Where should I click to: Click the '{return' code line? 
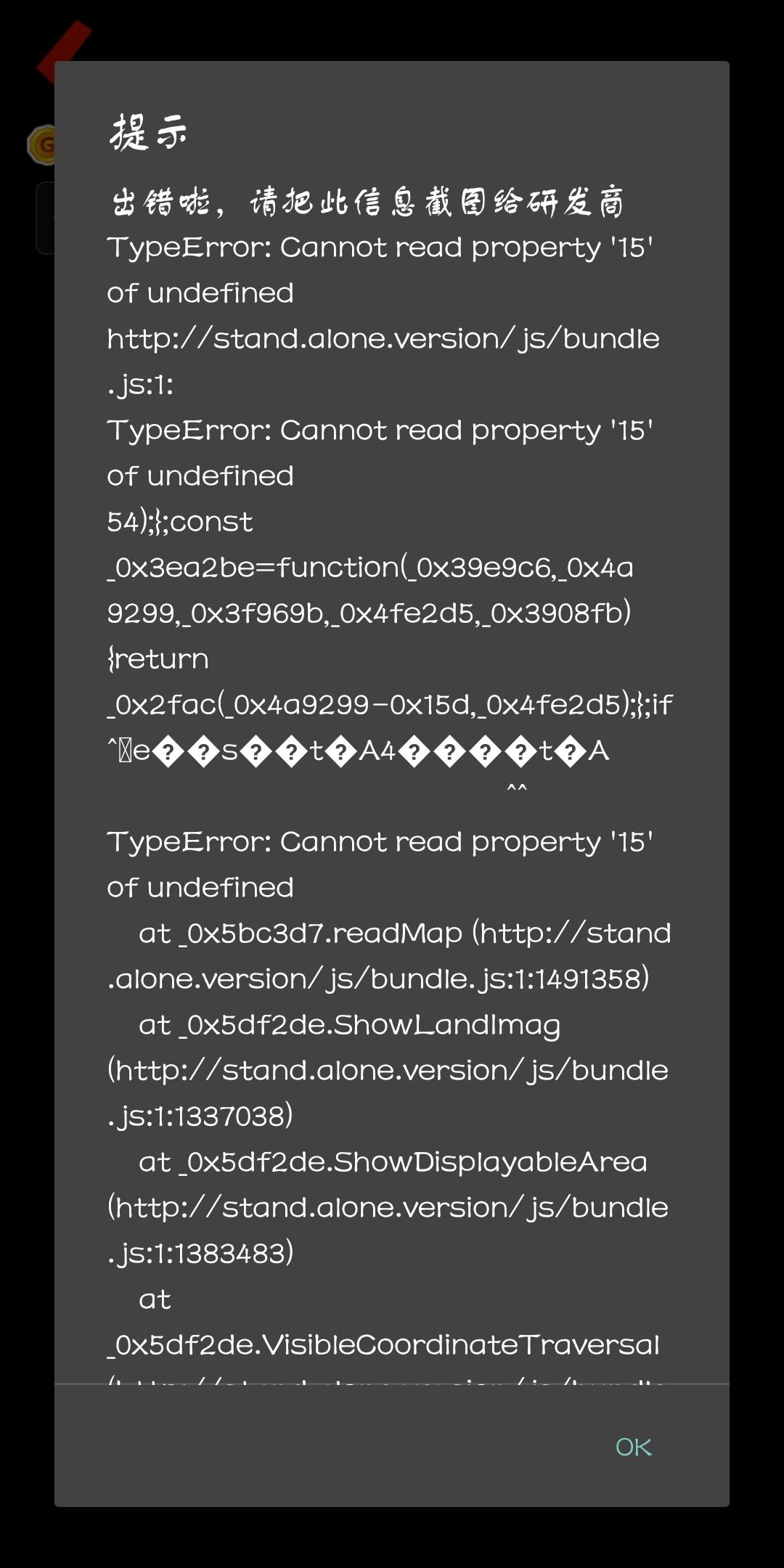pos(158,659)
